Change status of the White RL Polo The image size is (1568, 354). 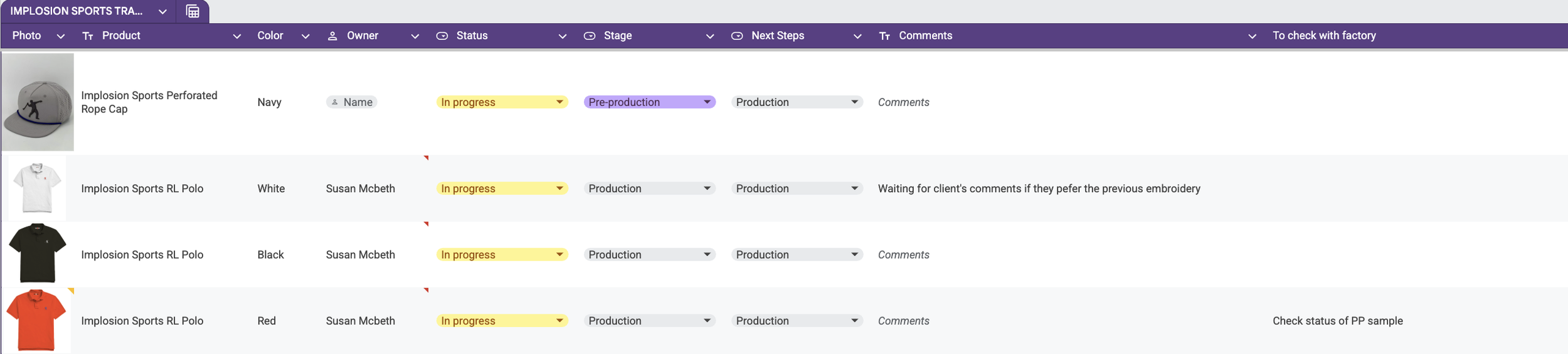point(502,188)
